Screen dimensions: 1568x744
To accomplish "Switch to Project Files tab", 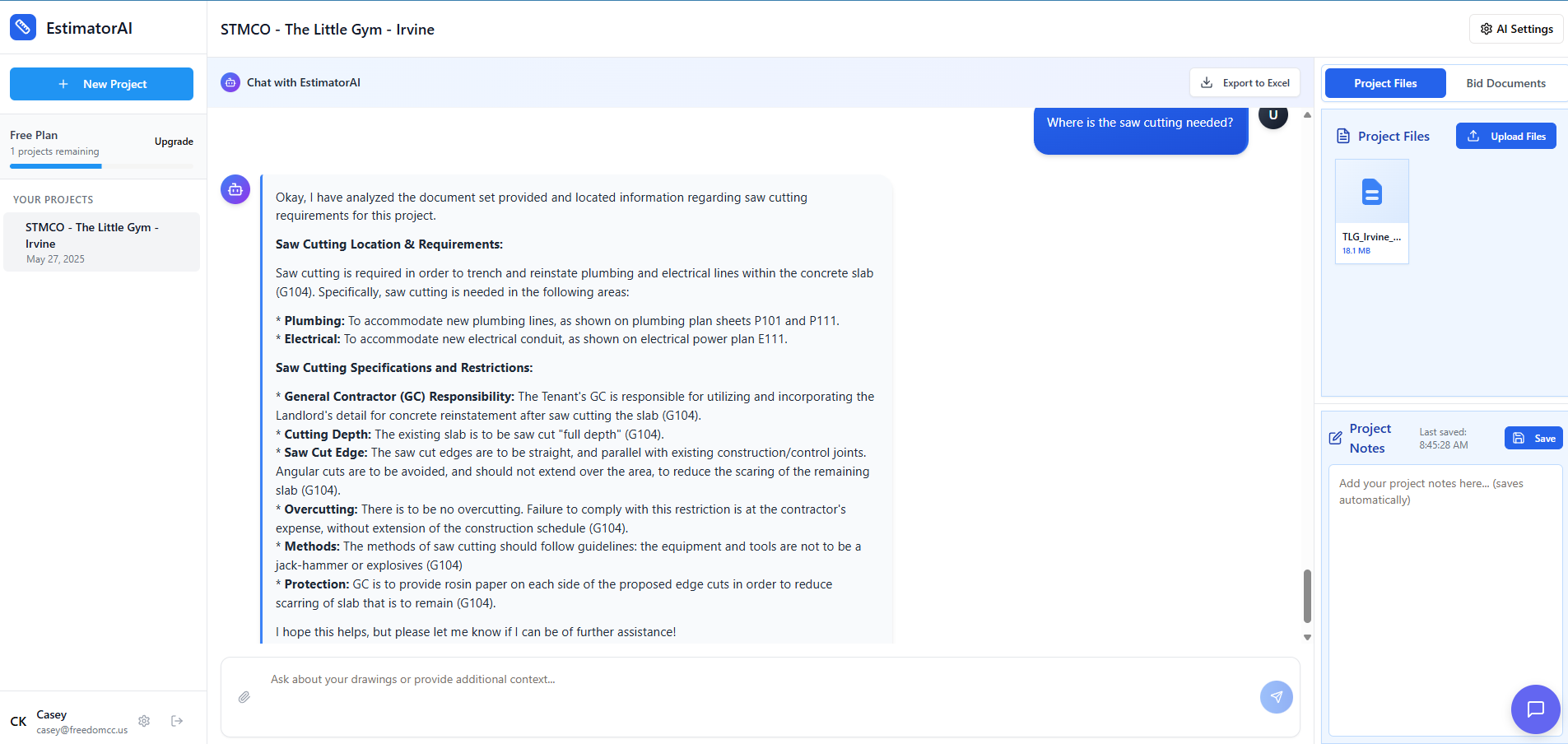I will point(1385,83).
